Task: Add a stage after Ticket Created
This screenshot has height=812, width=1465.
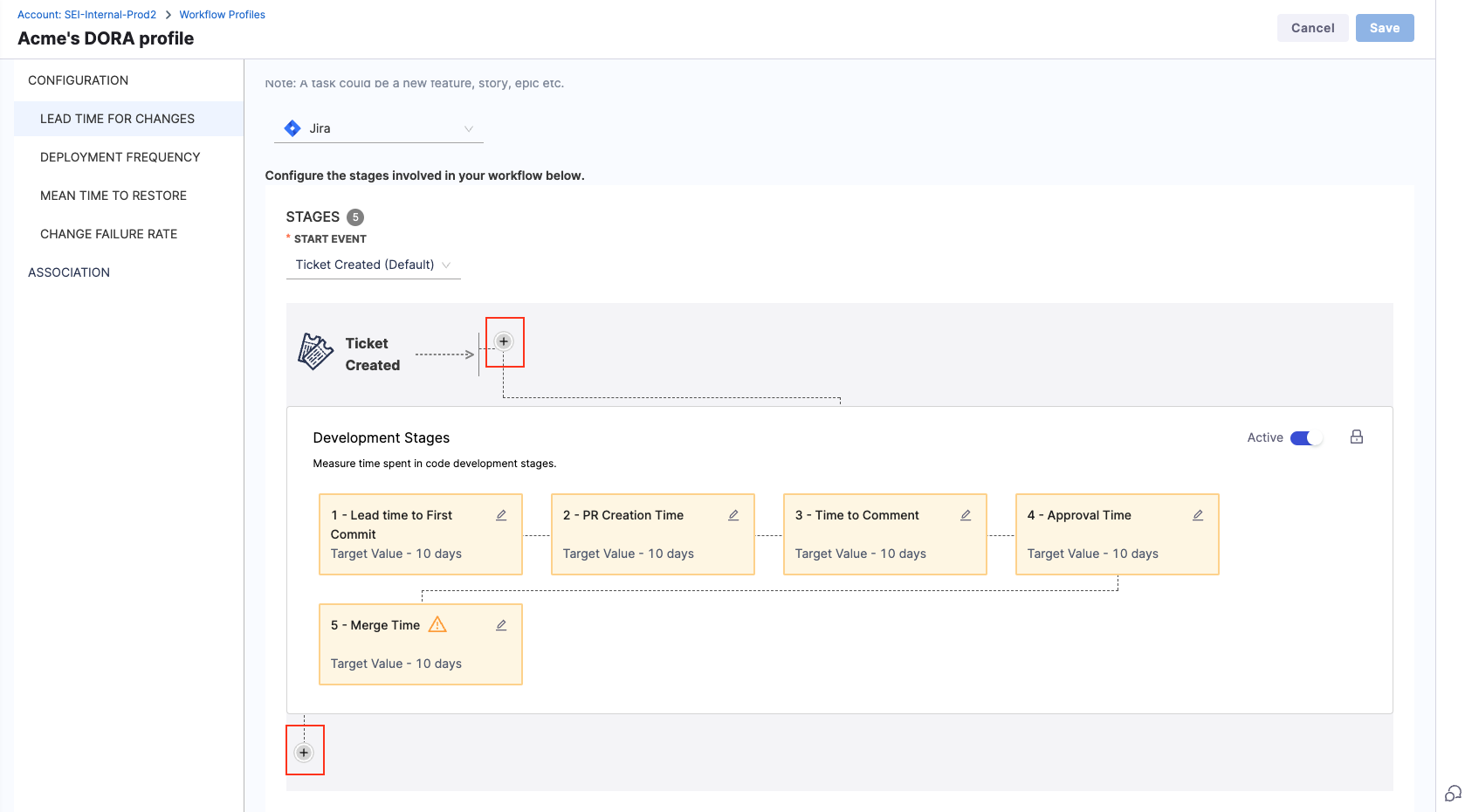Action: 504,341
